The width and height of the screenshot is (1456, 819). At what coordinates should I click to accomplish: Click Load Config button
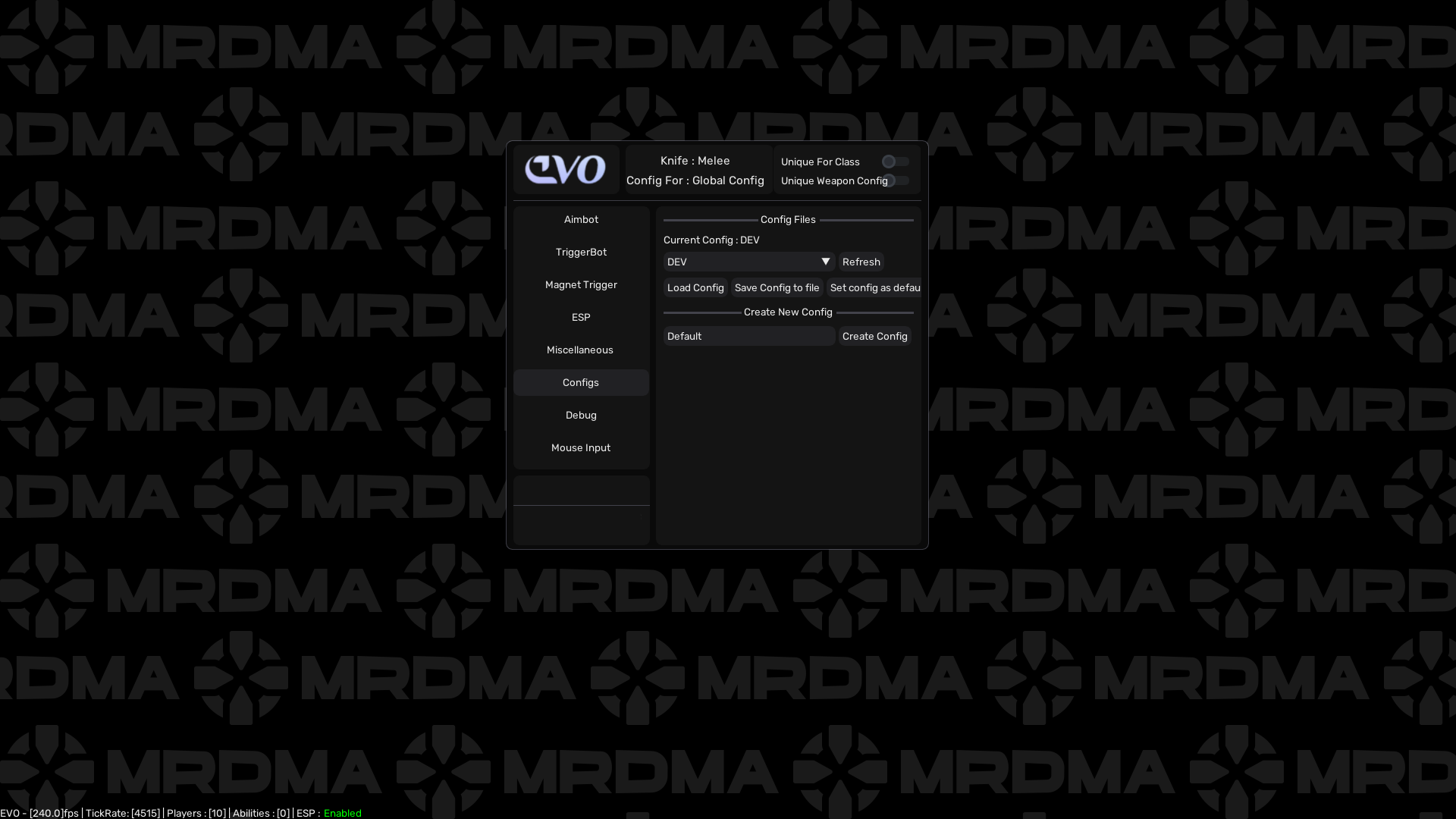pos(695,287)
